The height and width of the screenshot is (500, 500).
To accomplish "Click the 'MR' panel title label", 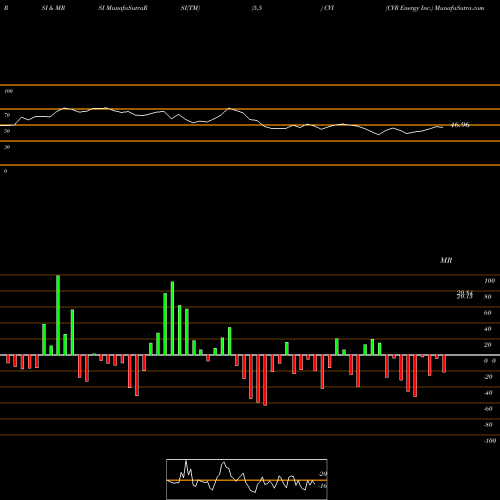I will coord(446,260).
